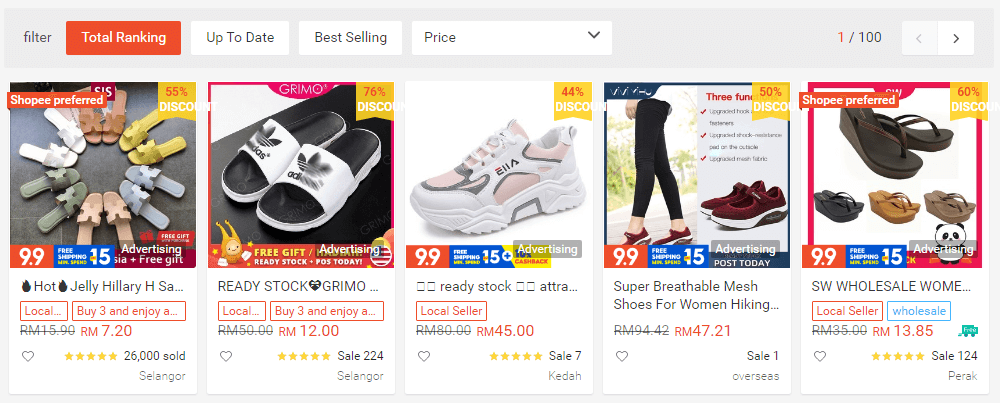Screen dimensions: 1000x403
Task: Click heart icon on SW Wholesale listing
Action: 820,356
